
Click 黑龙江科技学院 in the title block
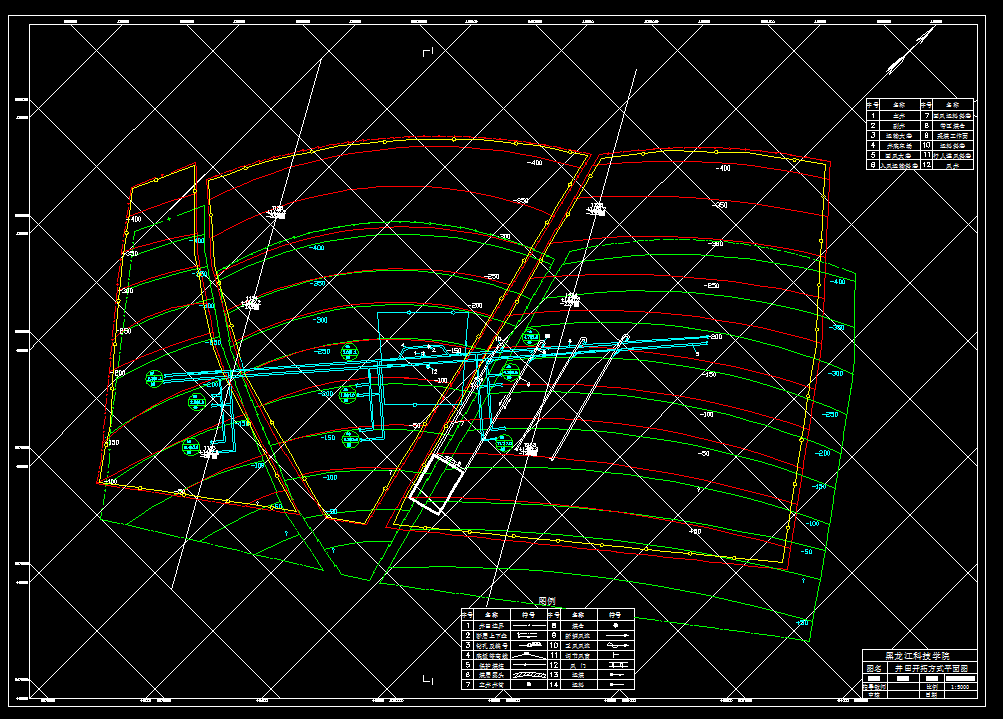(917, 656)
